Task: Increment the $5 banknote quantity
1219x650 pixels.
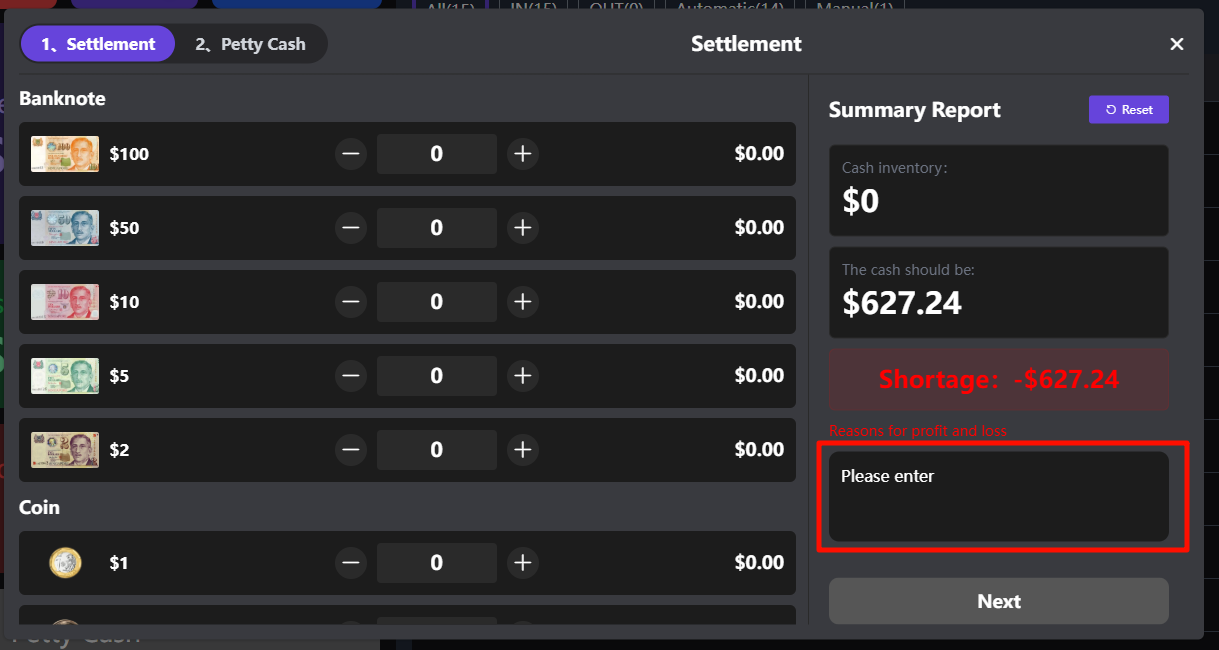Action: (522, 376)
